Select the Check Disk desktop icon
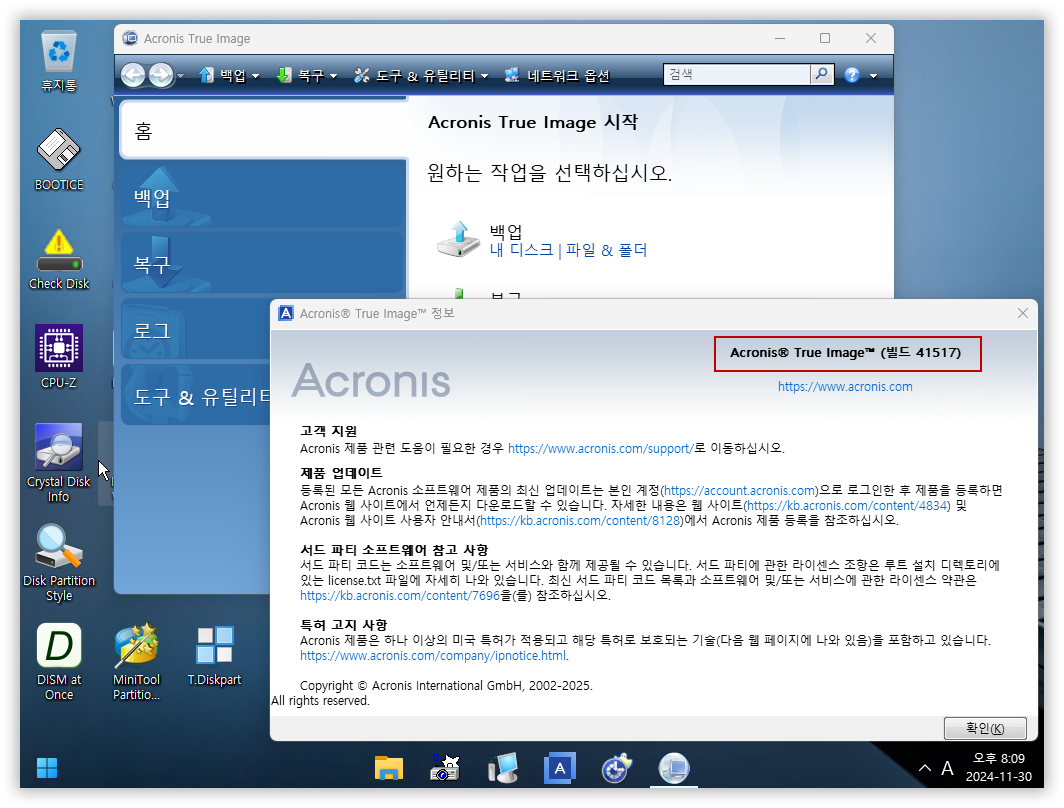The image size is (1064, 808). [59, 259]
